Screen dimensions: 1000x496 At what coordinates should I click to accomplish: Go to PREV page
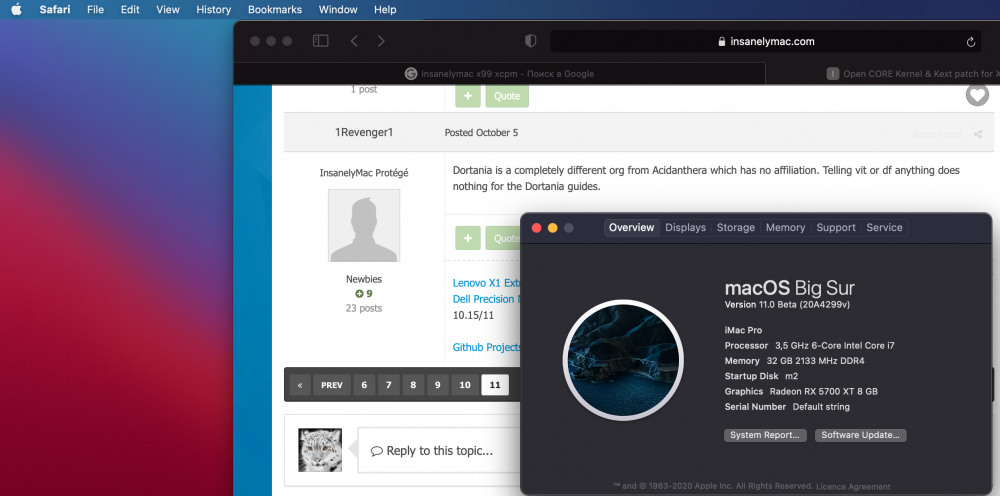pos(332,385)
